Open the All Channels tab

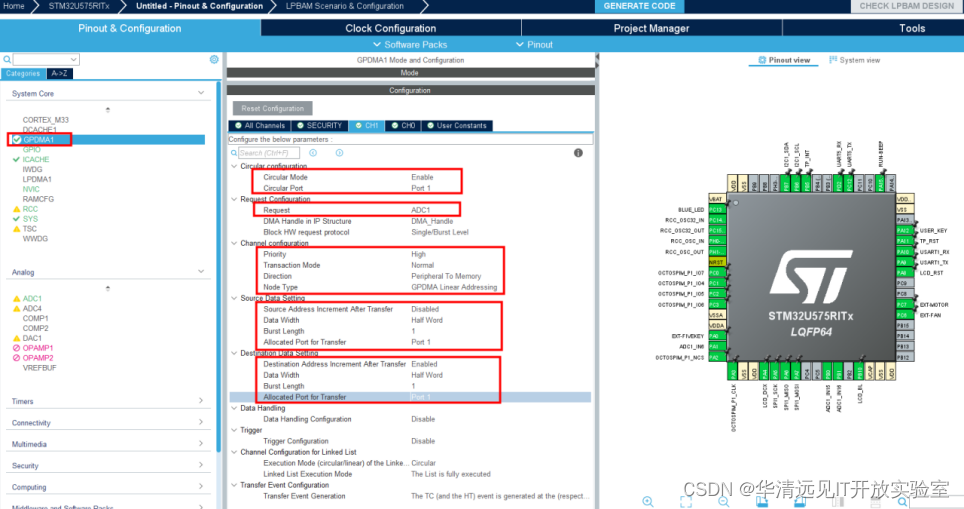point(259,125)
